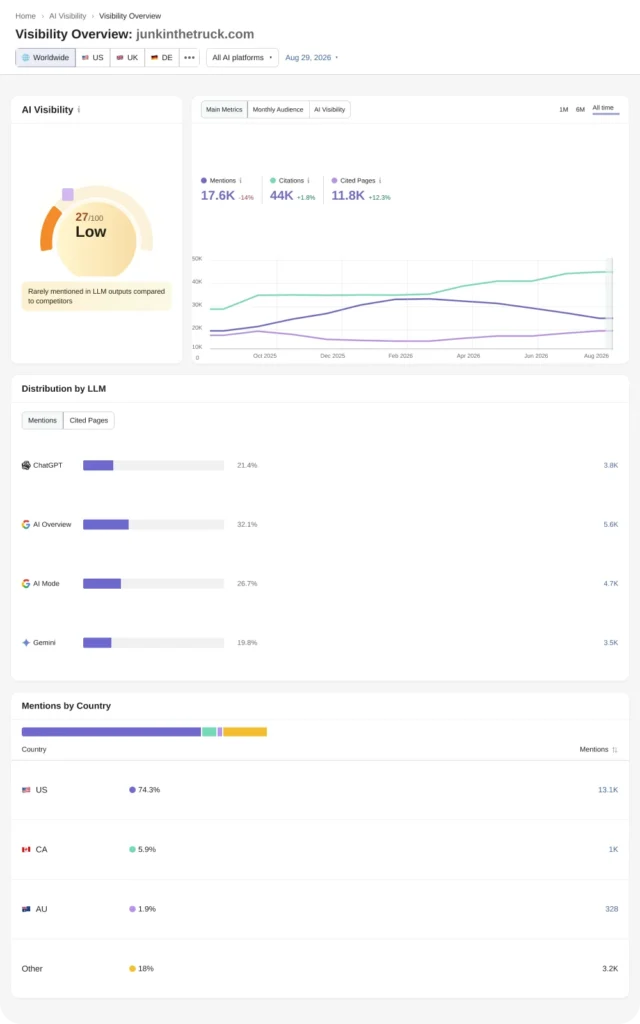Toggle the Mentions series legend dot
Screen dimensions: 640x1024
click(x=204, y=180)
